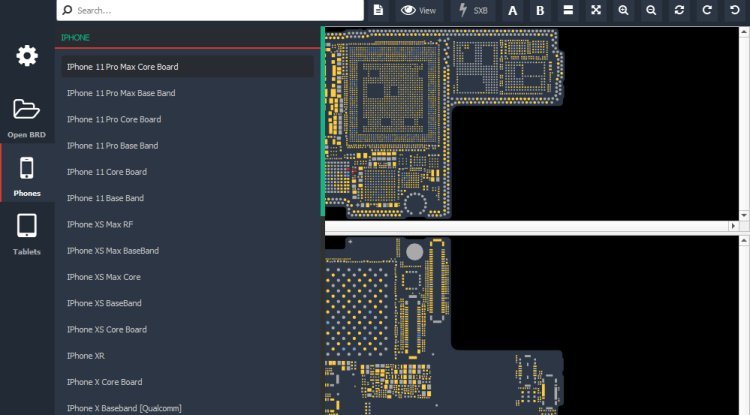Viewport: 750px width, 415px height.
Task: Click top board view scroll-down arrow
Action: coord(744,216)
